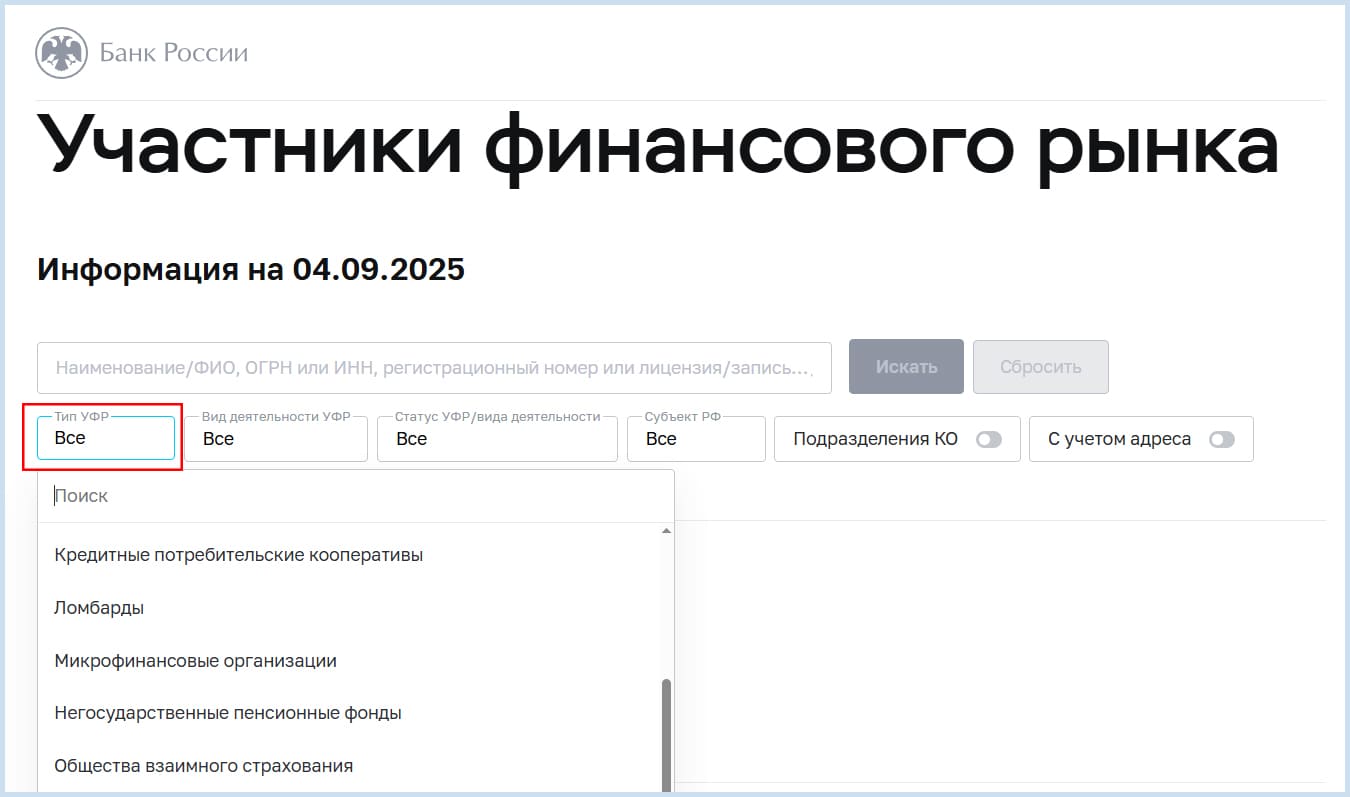
Task: Choose Общества взаимного страхования option
Action: pos(204,766)
